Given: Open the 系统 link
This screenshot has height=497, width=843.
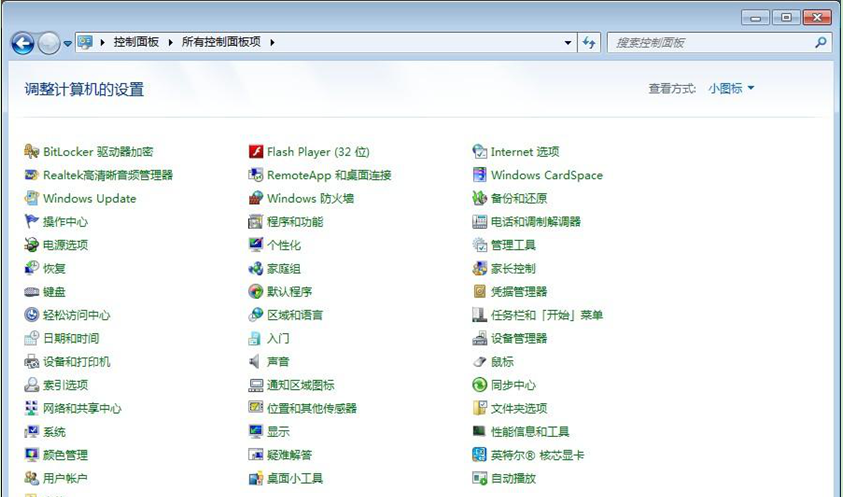Looking at the screenshot, I should pyautogui.click(x=54, y=431).
